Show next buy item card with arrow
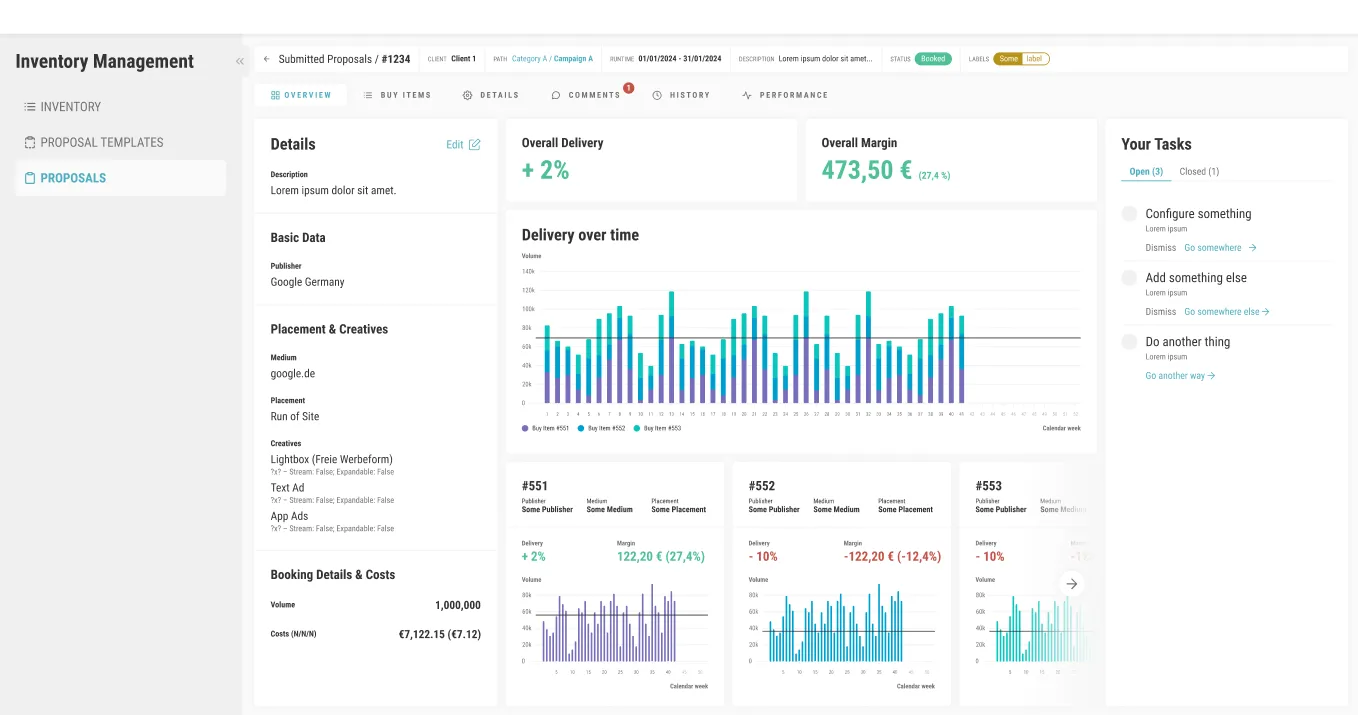 1071,583
